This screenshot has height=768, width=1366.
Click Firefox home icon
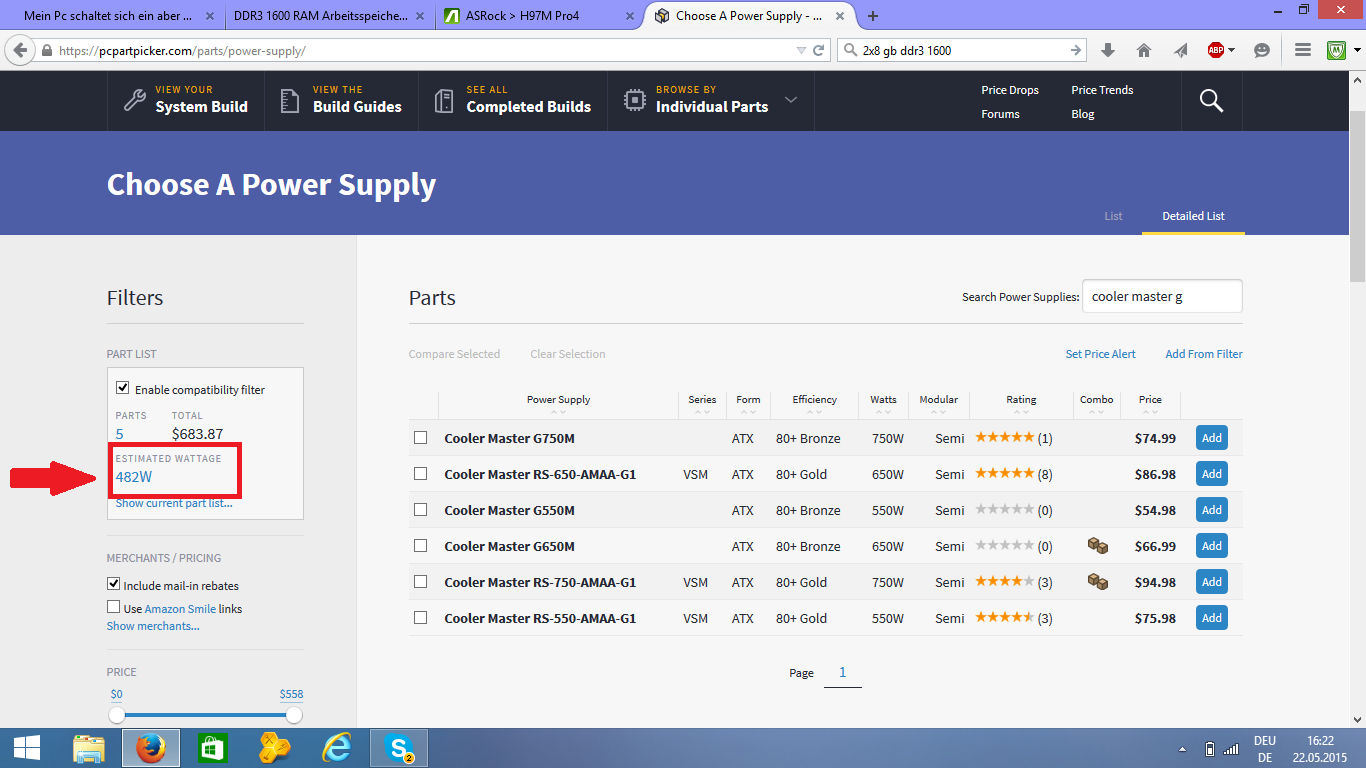point(1144,50)
